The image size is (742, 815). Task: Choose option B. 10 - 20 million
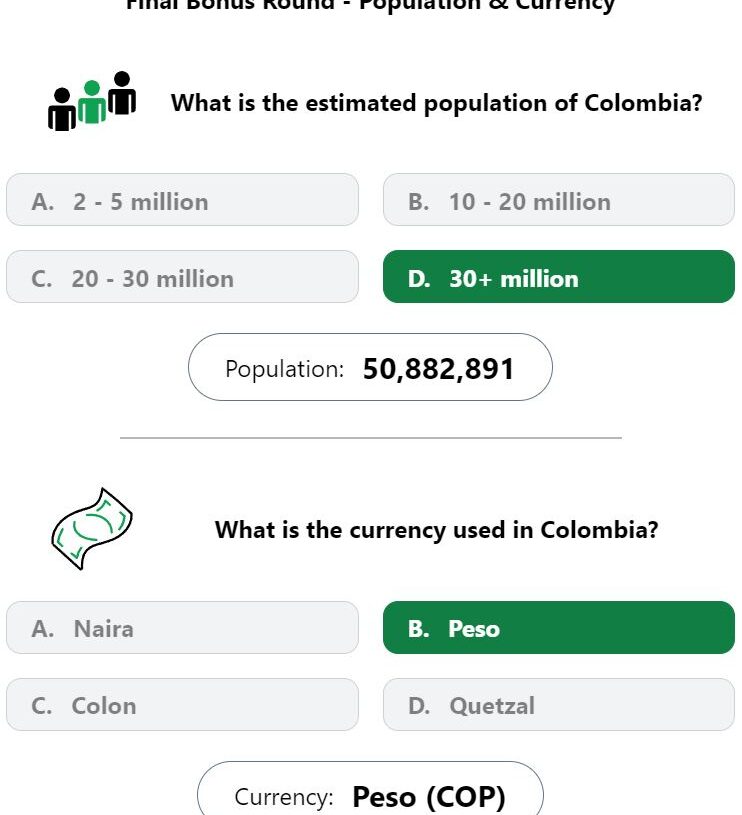click(558, 200)
